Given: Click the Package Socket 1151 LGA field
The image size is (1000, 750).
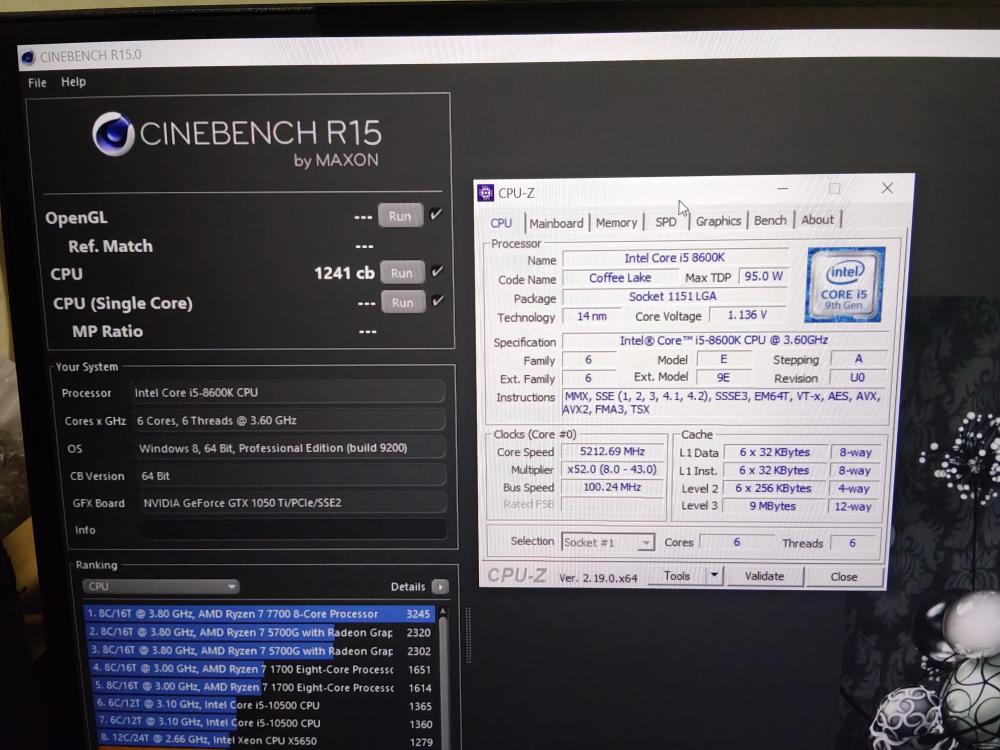Looking at the screenshot, I should click(x=673, y=297).
